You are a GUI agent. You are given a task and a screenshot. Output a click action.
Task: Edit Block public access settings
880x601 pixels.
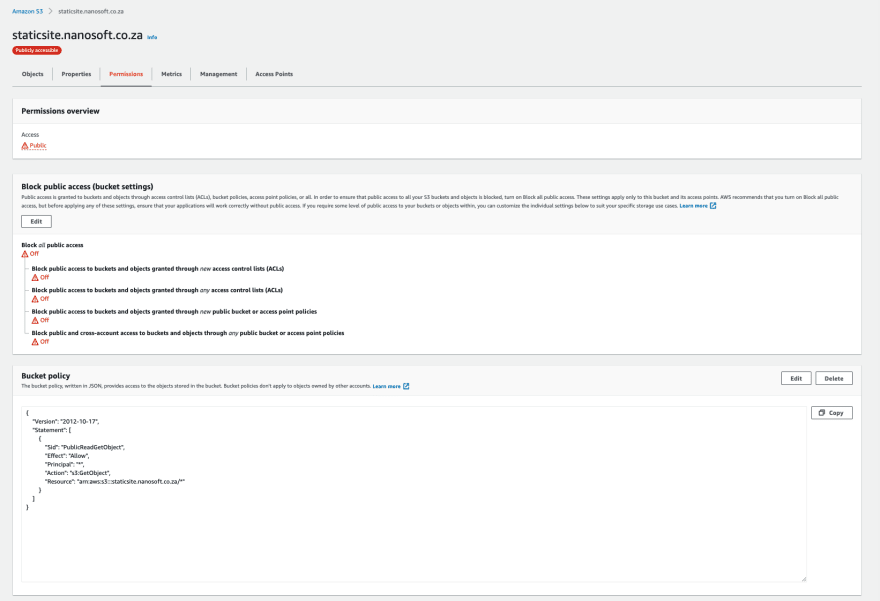click(36, 222)
